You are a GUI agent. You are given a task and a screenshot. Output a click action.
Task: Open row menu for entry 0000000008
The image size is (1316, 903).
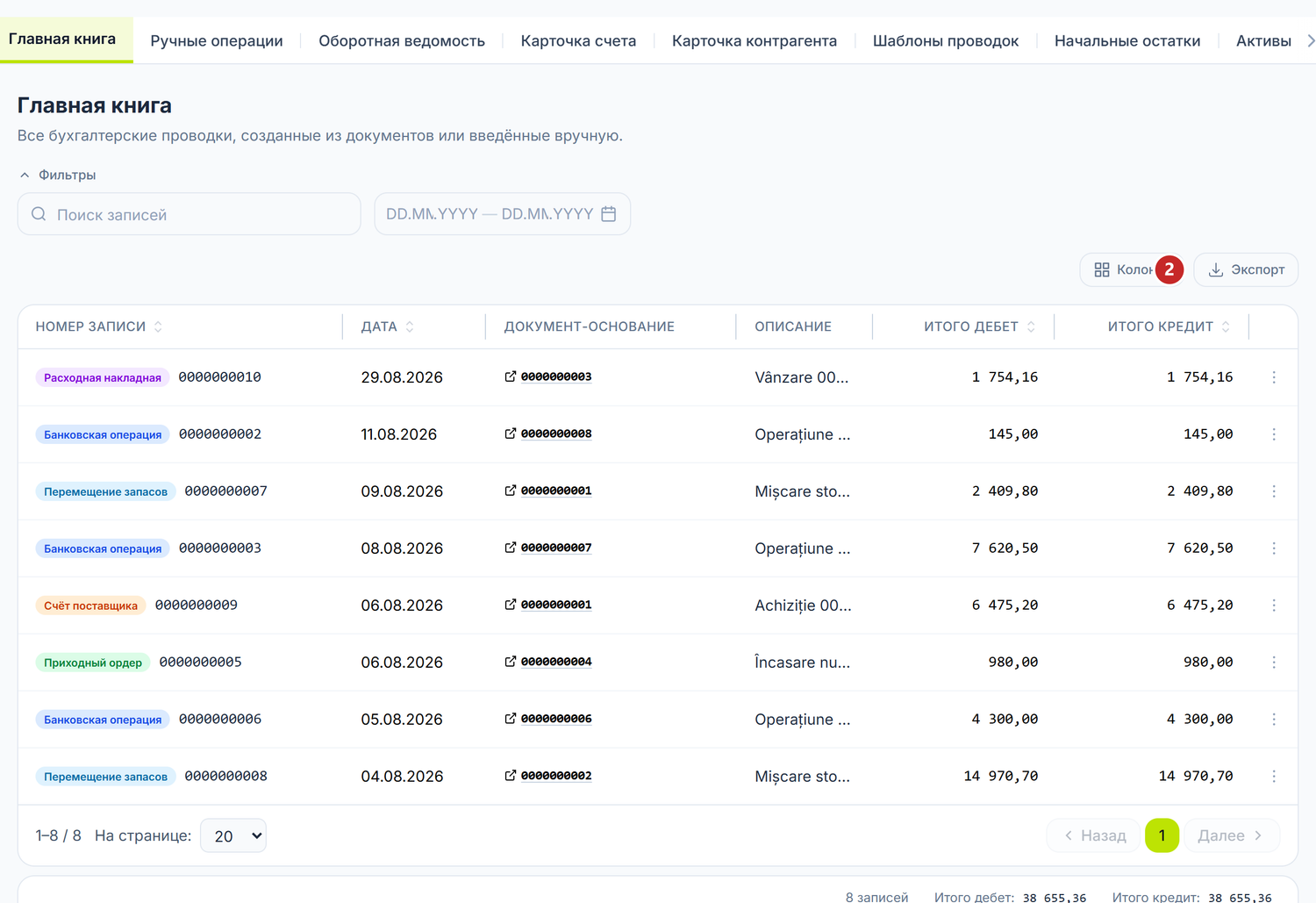[x=1274, y=777]
